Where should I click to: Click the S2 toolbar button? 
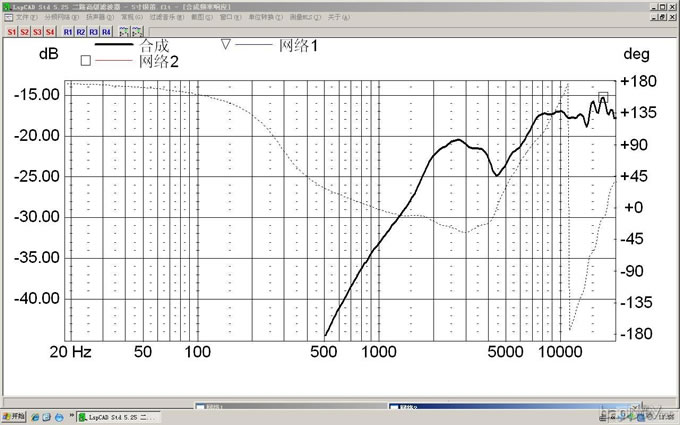(24, 31)
